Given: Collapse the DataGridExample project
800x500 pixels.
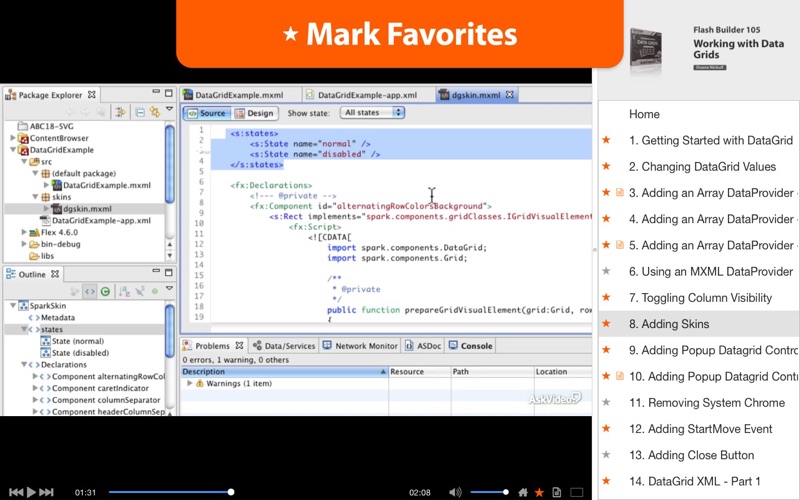Looking at the screenshot, I should tap(13, 149).
